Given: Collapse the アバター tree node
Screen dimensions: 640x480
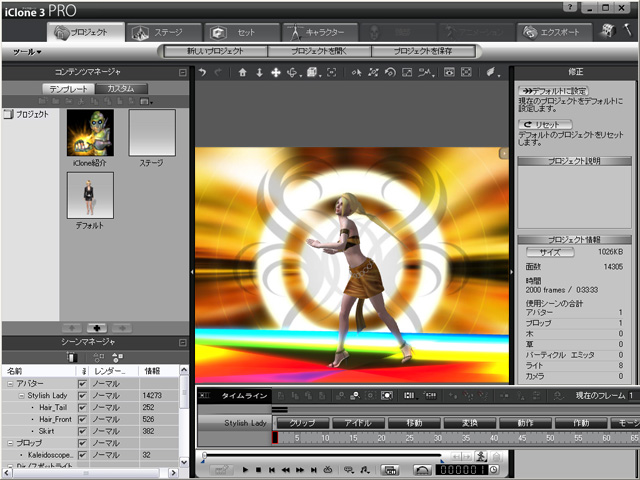Looking at the screenshot, I should (x=10, y=384).
